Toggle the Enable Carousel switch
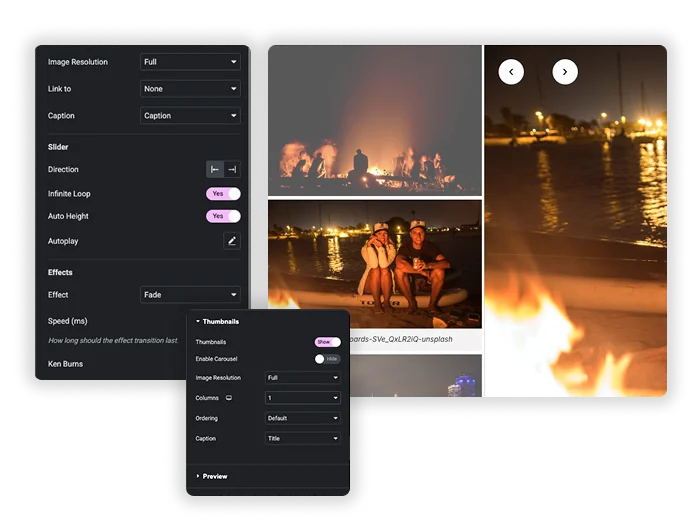Image resolution: width=700 pixels, height=520 pixels. coord(328,359)
